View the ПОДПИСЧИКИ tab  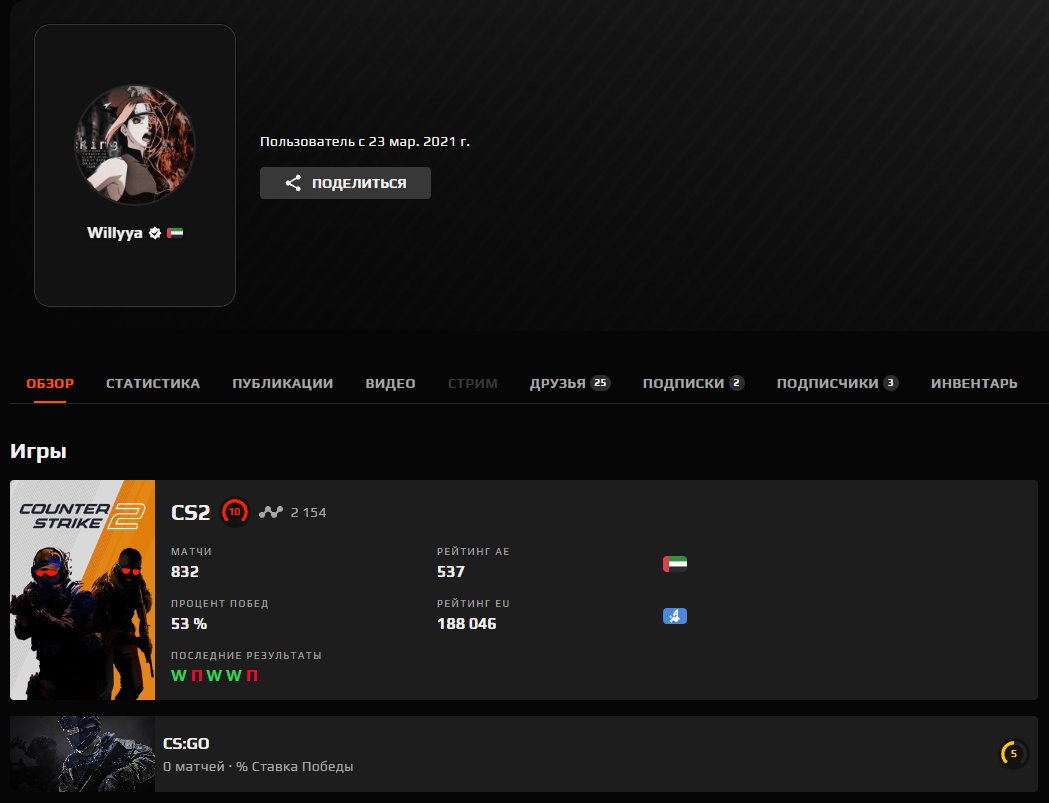coord(837,383)
